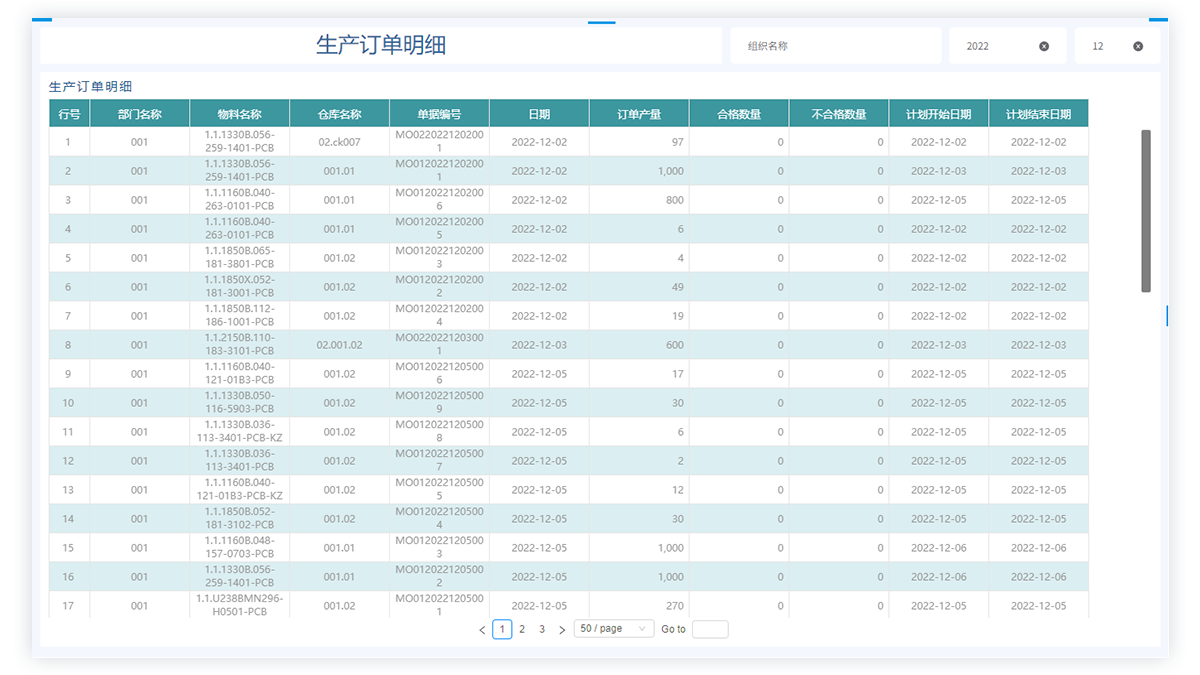Click the 单据编号 column header
The height and width of the screenshot is (675, 1200).
coord(439,114)
